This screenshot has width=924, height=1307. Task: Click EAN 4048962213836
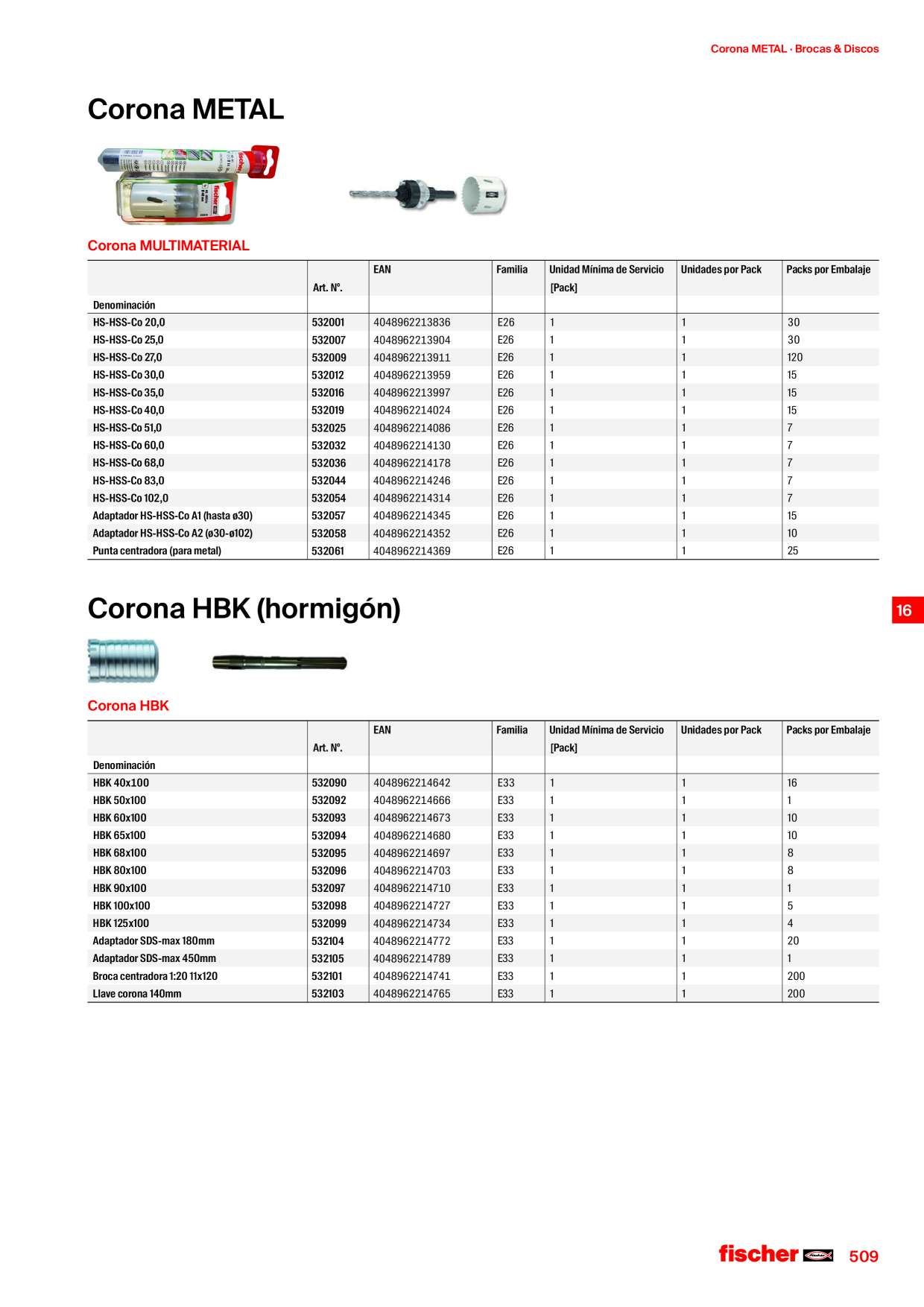coord(412,323)
